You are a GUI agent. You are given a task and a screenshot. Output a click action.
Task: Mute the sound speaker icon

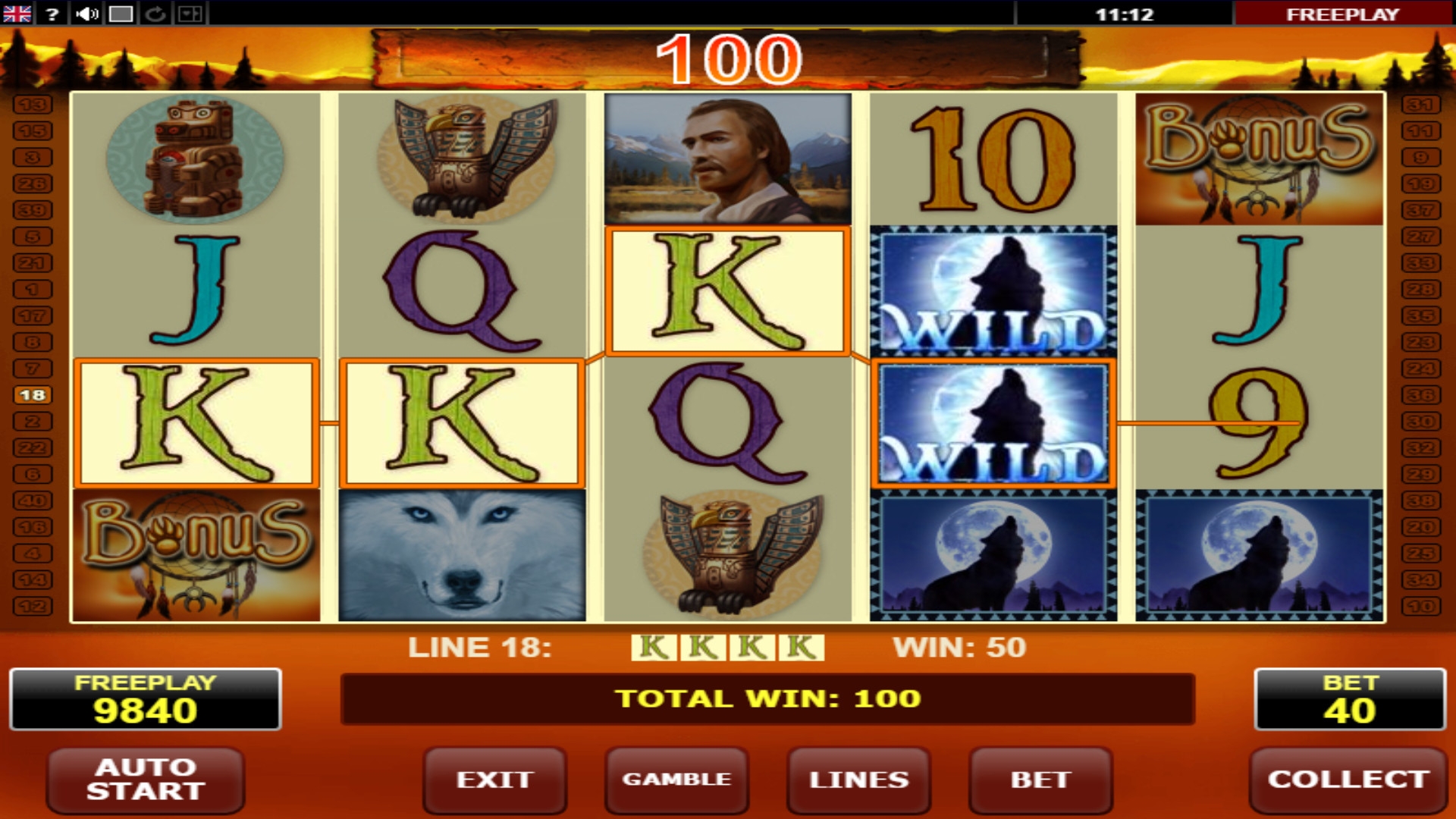[x=86, y=14]
